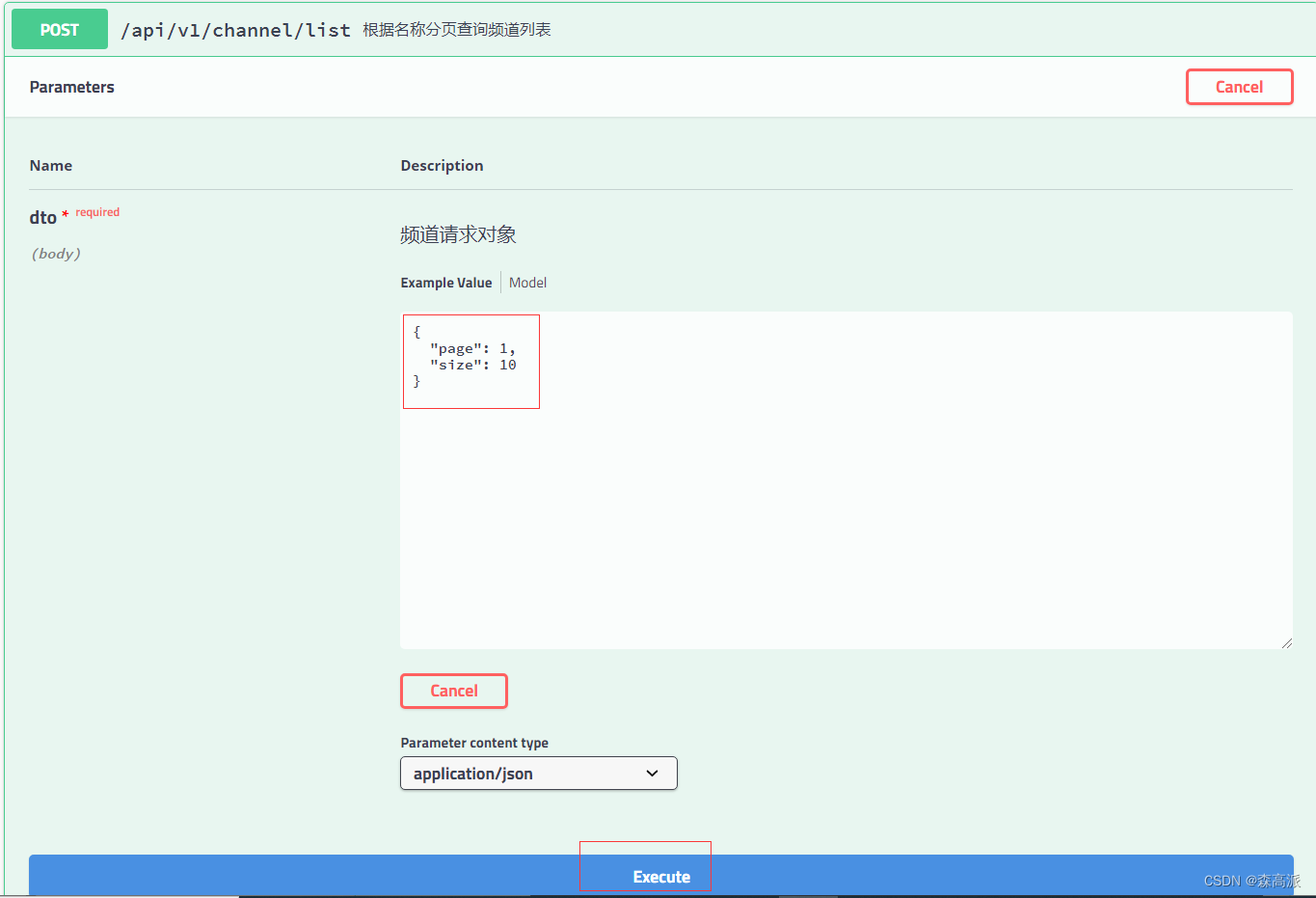Switch to the Model tab

click(527, 283)
